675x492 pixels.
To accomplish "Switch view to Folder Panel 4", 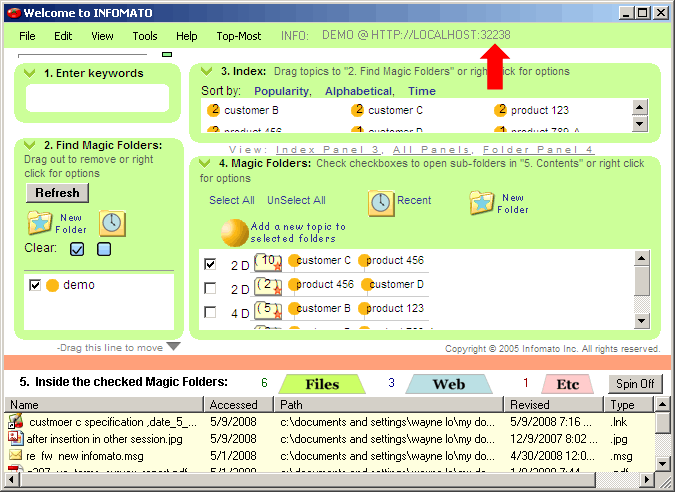I will 538,149.
